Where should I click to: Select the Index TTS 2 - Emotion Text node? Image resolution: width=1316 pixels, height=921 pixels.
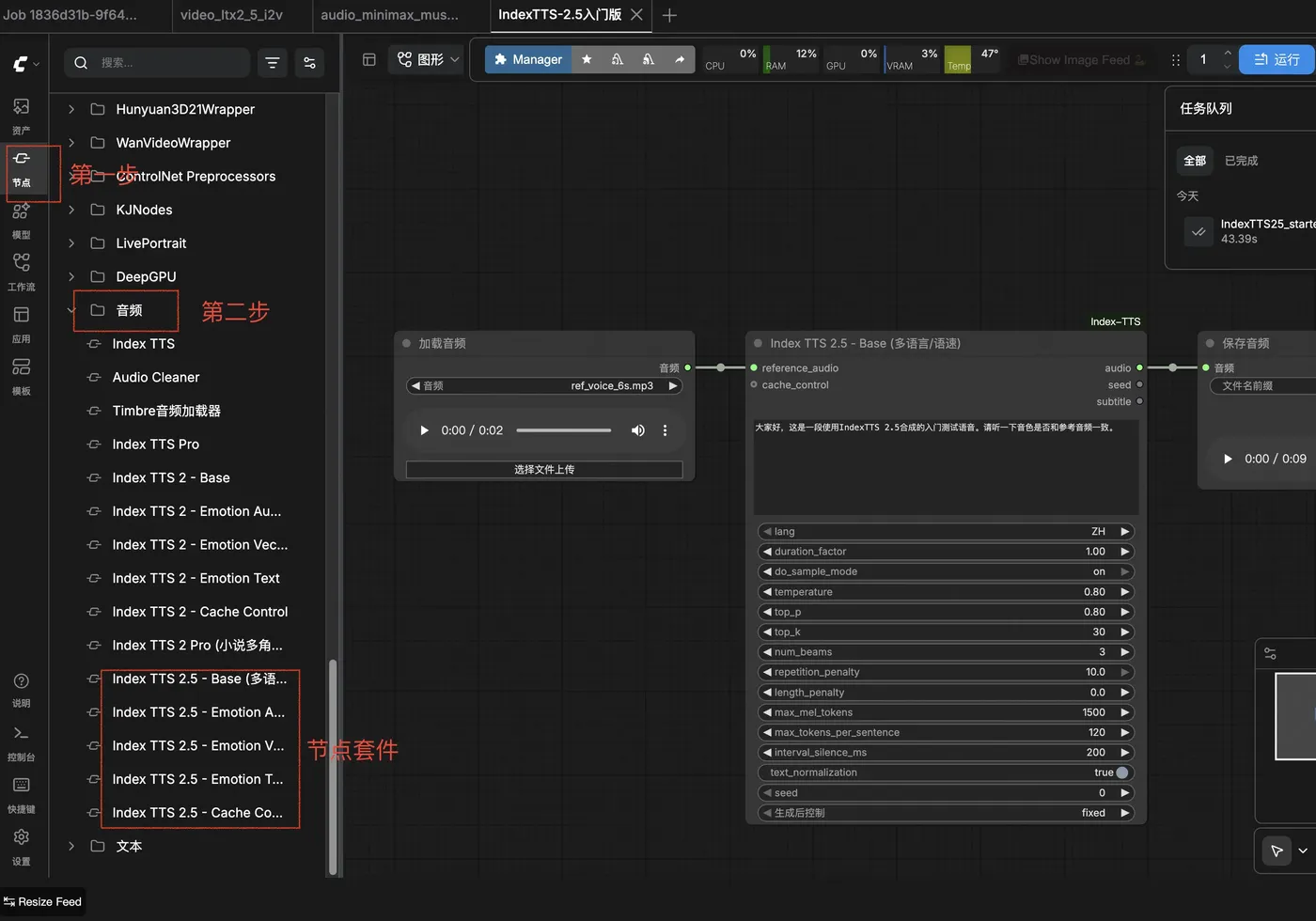(196, 579)
